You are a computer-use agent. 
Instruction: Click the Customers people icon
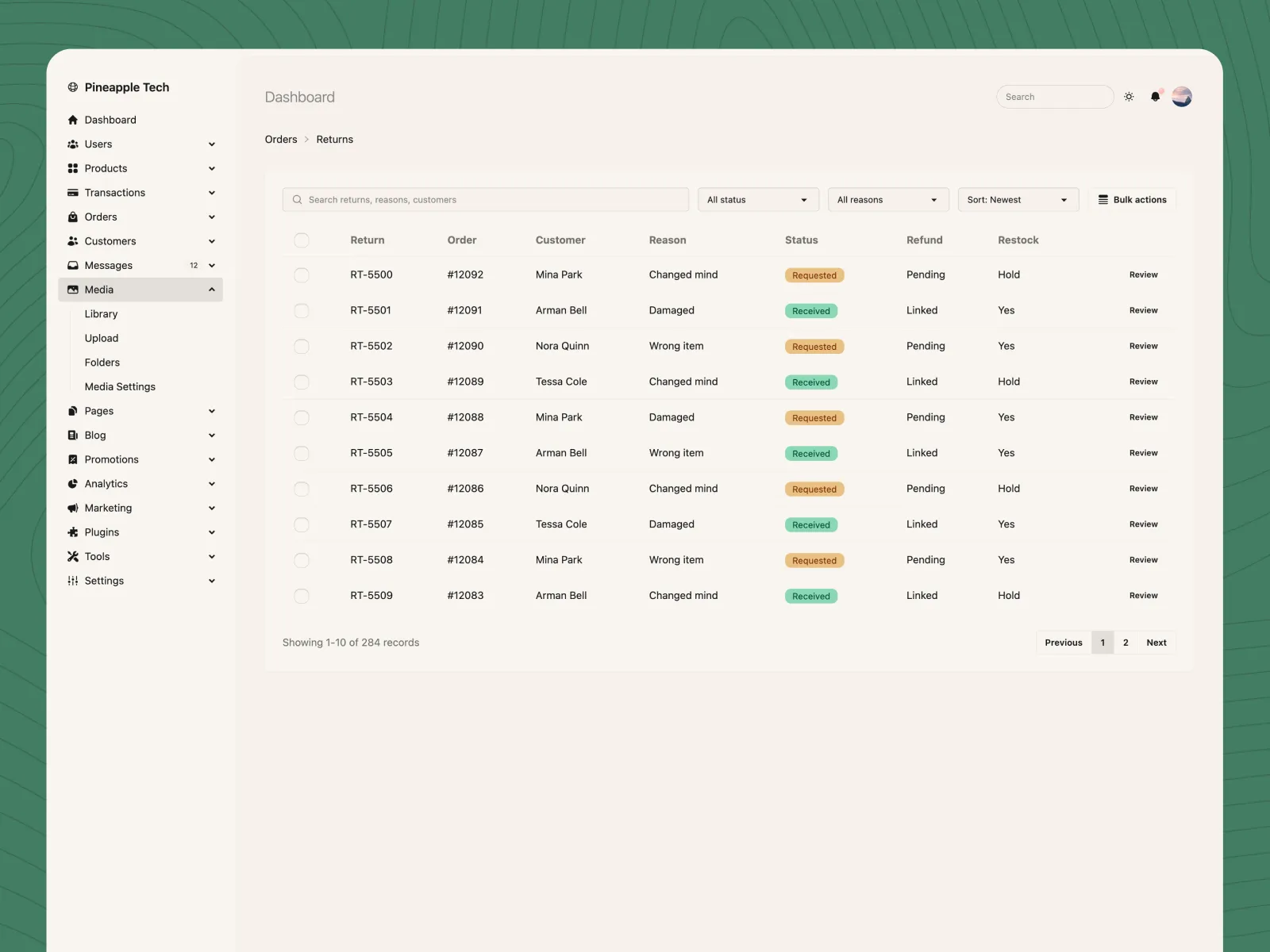[73, 241]
